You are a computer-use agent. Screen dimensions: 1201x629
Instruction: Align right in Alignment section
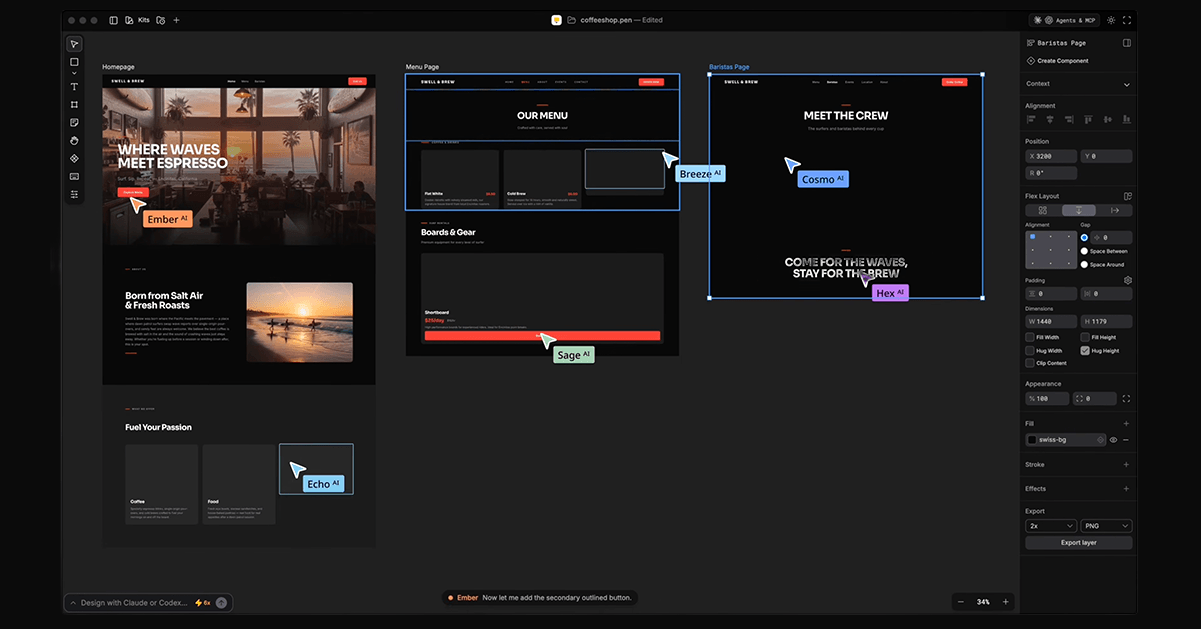tap(1069, 120)
